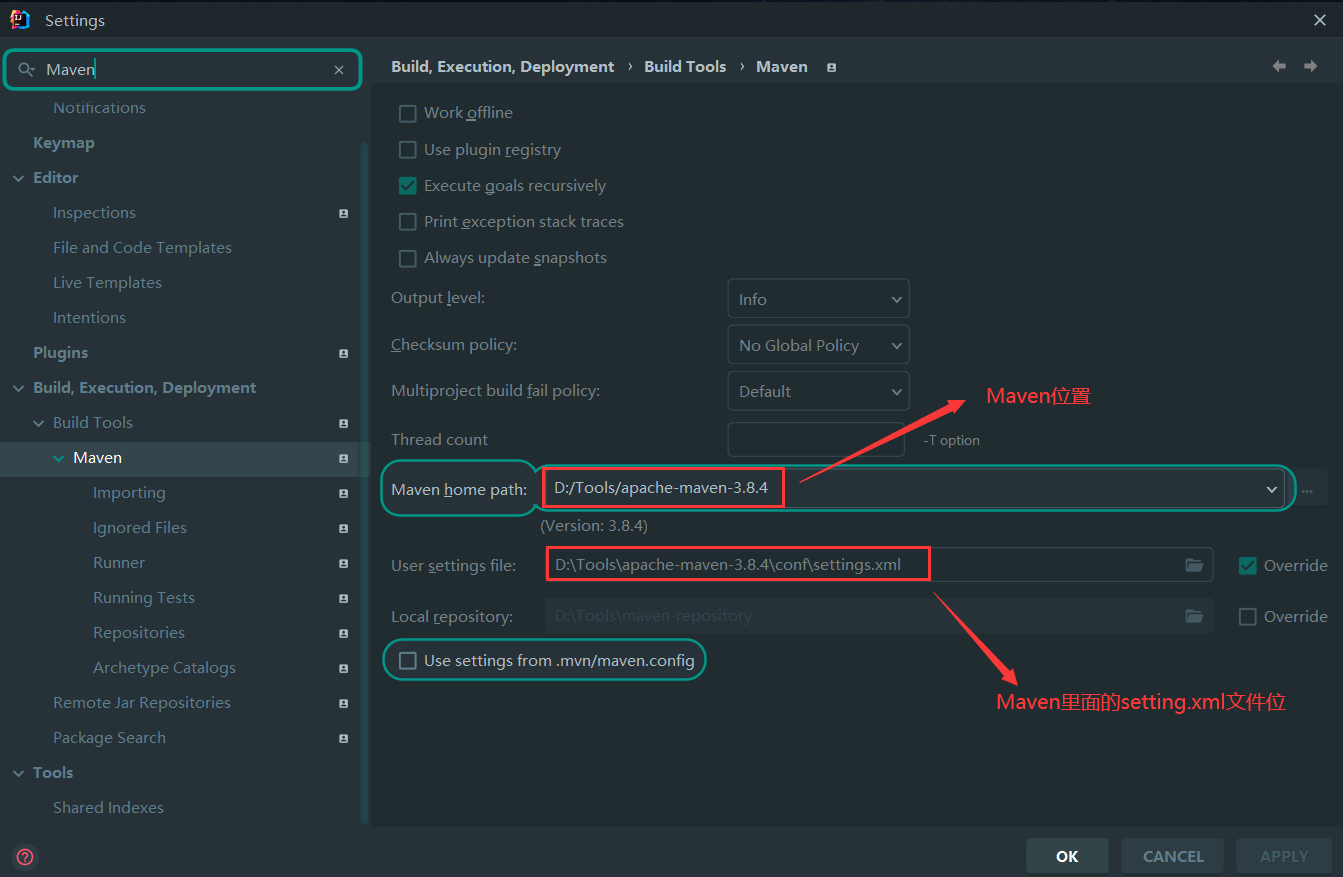This screenshot has width=1343, height=877.
Task: Uncheck Override for User settings file
Action: click(1247, 565)
